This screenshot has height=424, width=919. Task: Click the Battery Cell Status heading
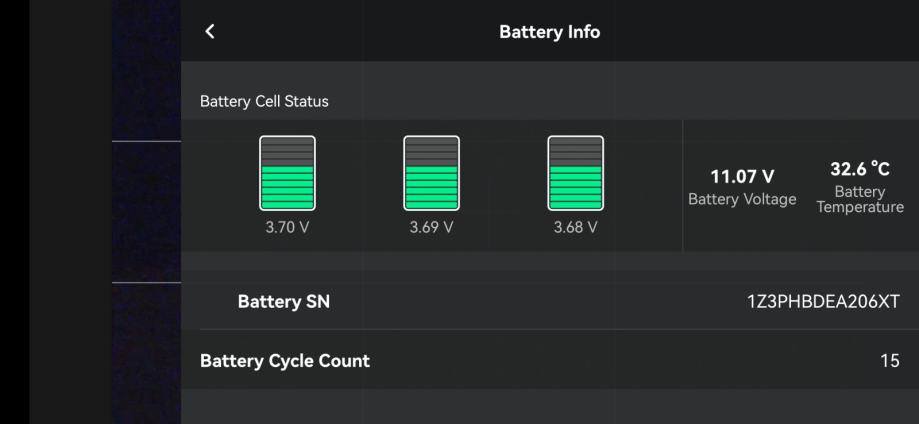tap(264, 101)
